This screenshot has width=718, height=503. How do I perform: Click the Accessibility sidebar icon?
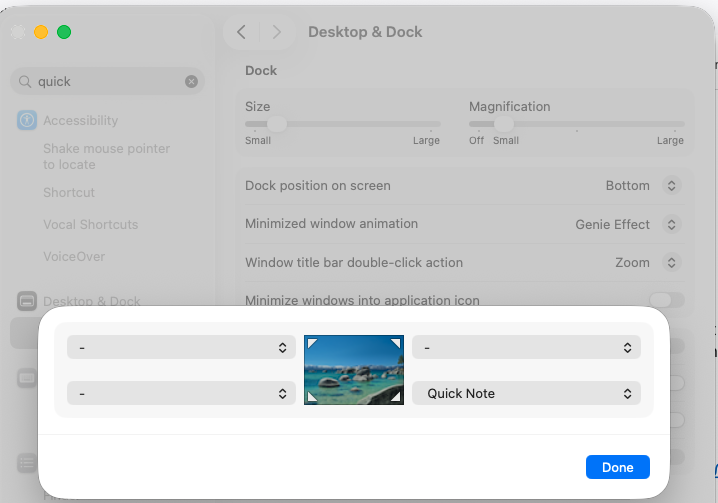pos(27,121)
